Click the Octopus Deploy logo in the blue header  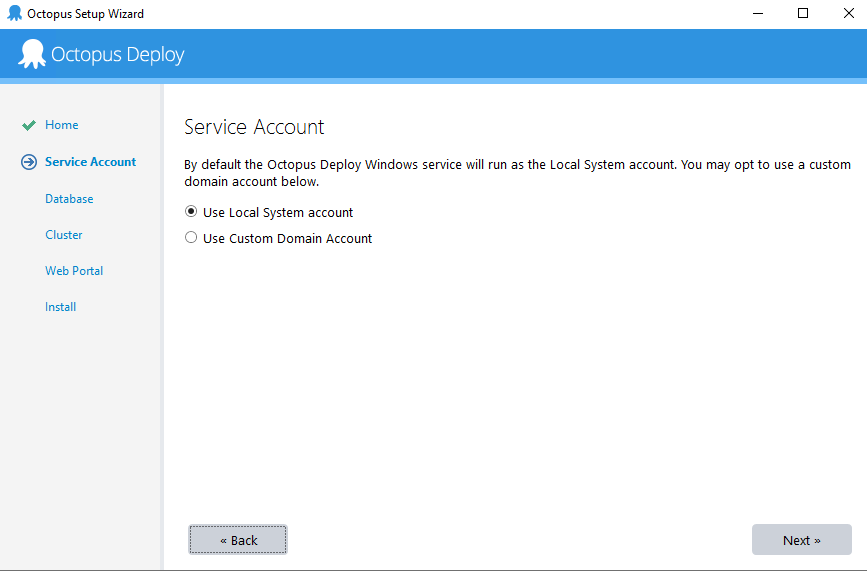point(32,54)
